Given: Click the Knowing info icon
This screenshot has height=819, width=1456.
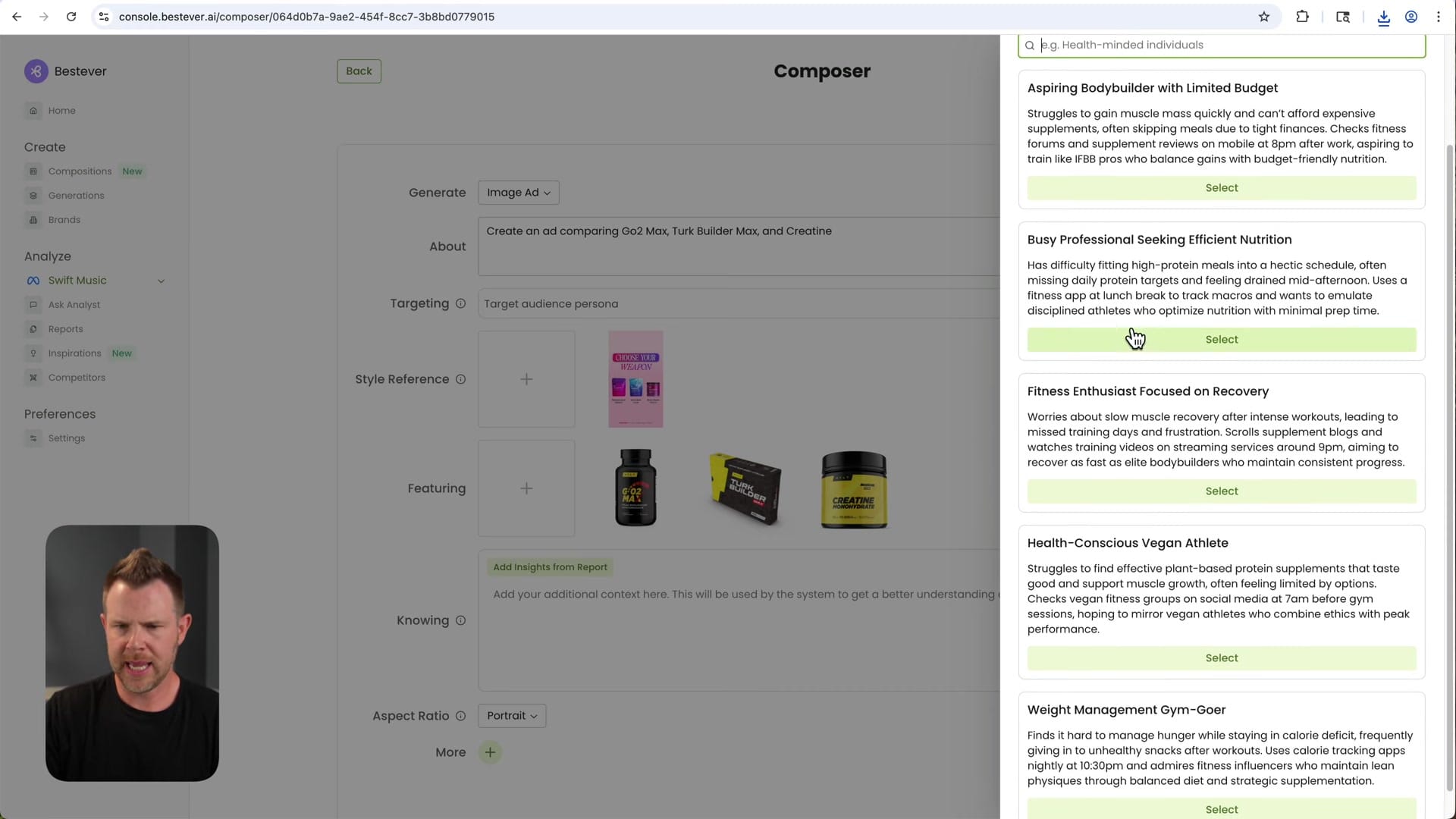Looking at the screenshot, I should (460, 620).
